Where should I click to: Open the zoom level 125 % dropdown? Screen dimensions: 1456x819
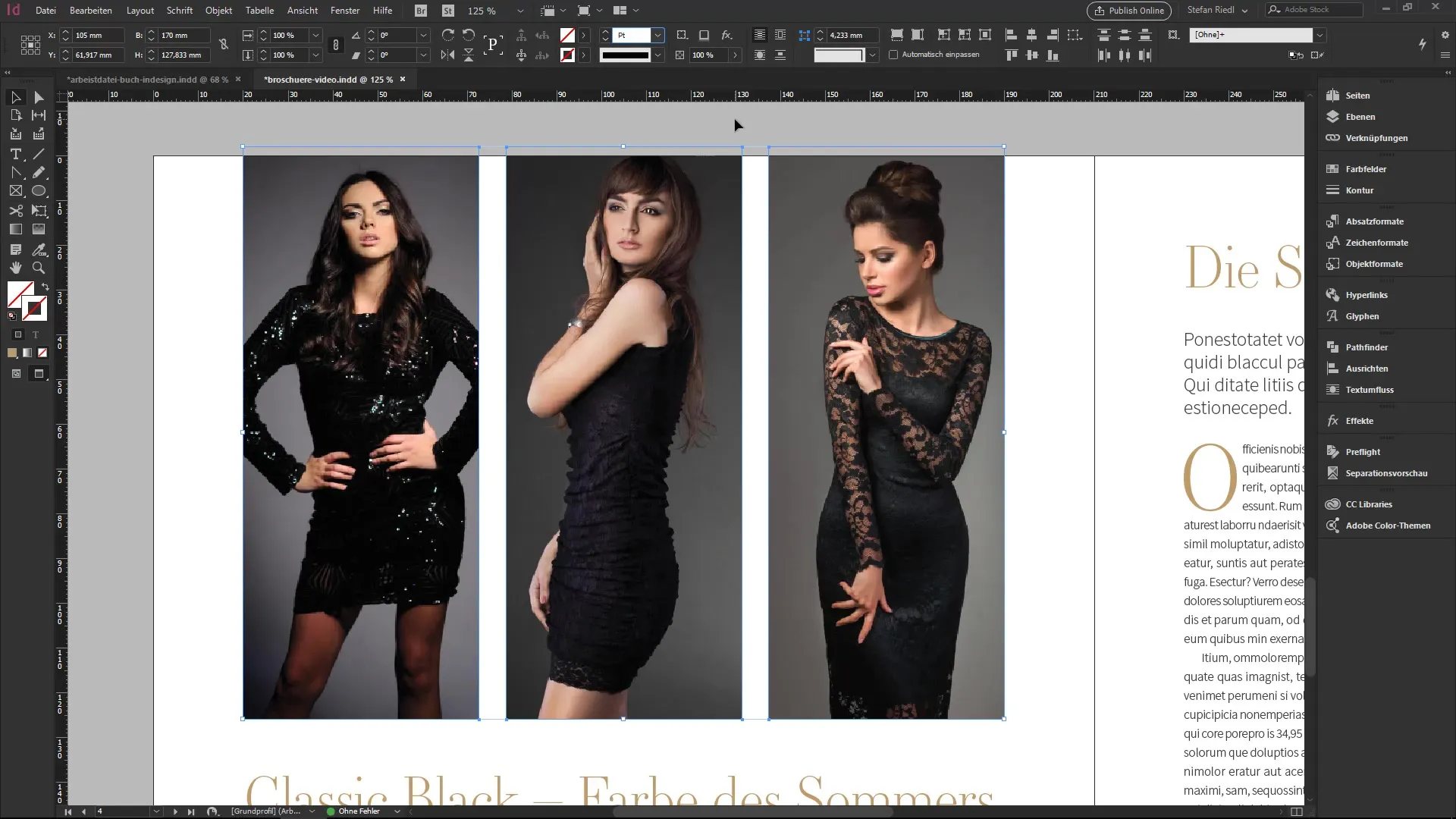pyautogui.click(x=519, y=11)
